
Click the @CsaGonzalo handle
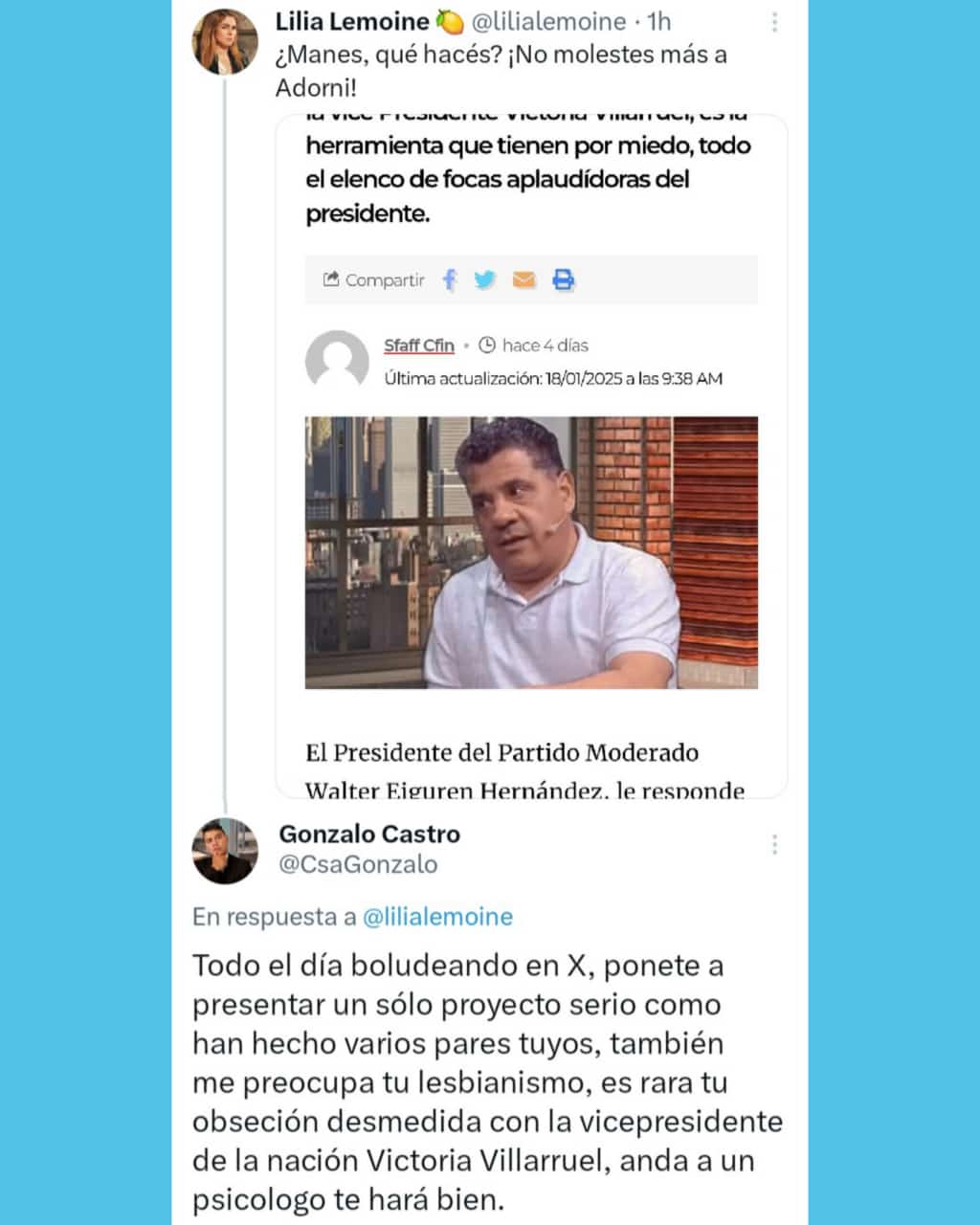[x=358, y=864]
